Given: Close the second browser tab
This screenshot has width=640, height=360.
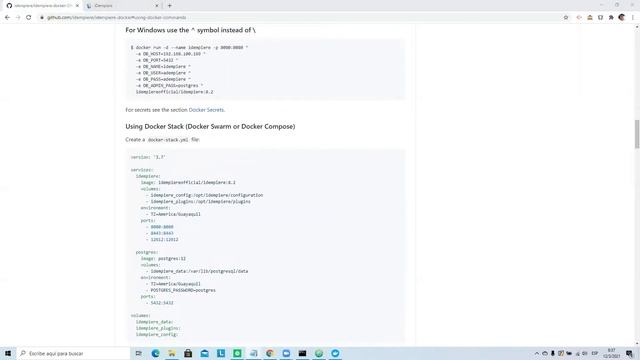Looking at the screenshot, I should coord(157,6).
